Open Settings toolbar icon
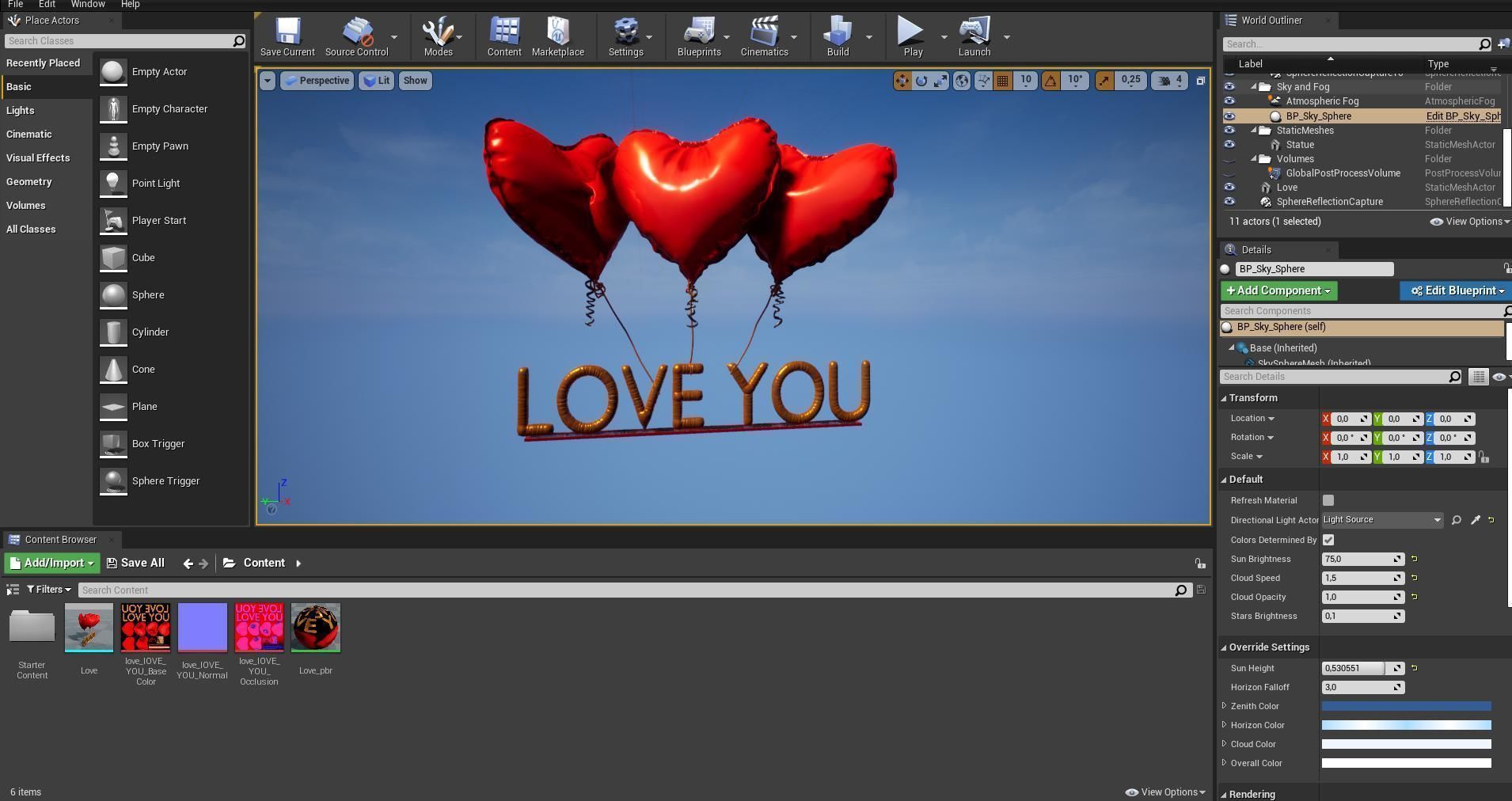Screen dimensions: 1512x801 [625, 36]
